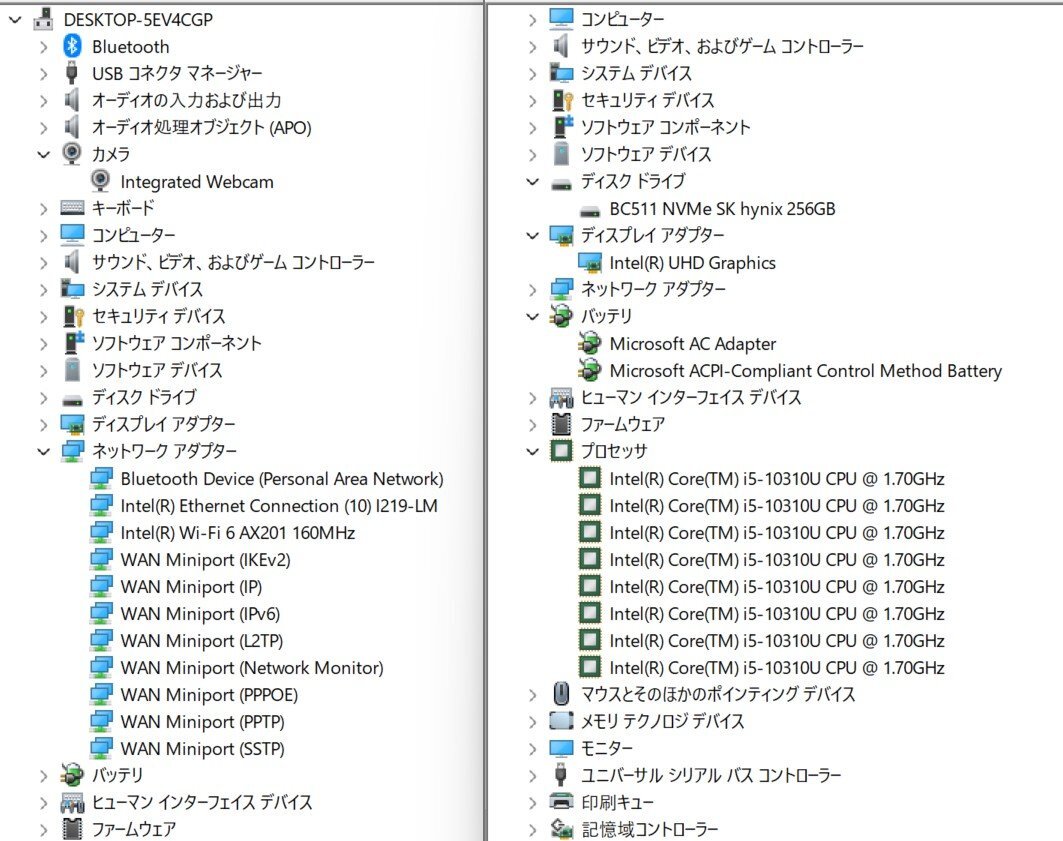Select the "WAN Miniport (IP)" label

(190, 587)
